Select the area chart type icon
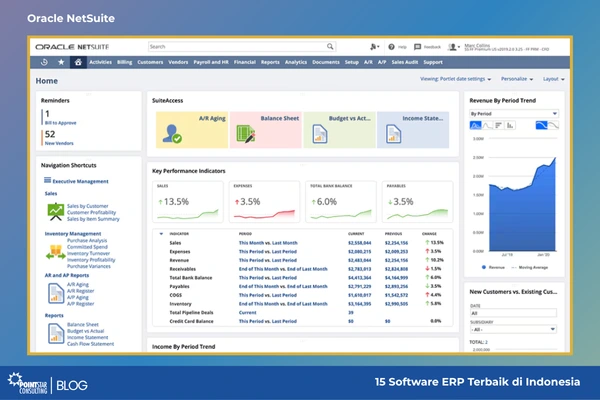The width and height of the screenshot is (600, 400). coord(475,125)
